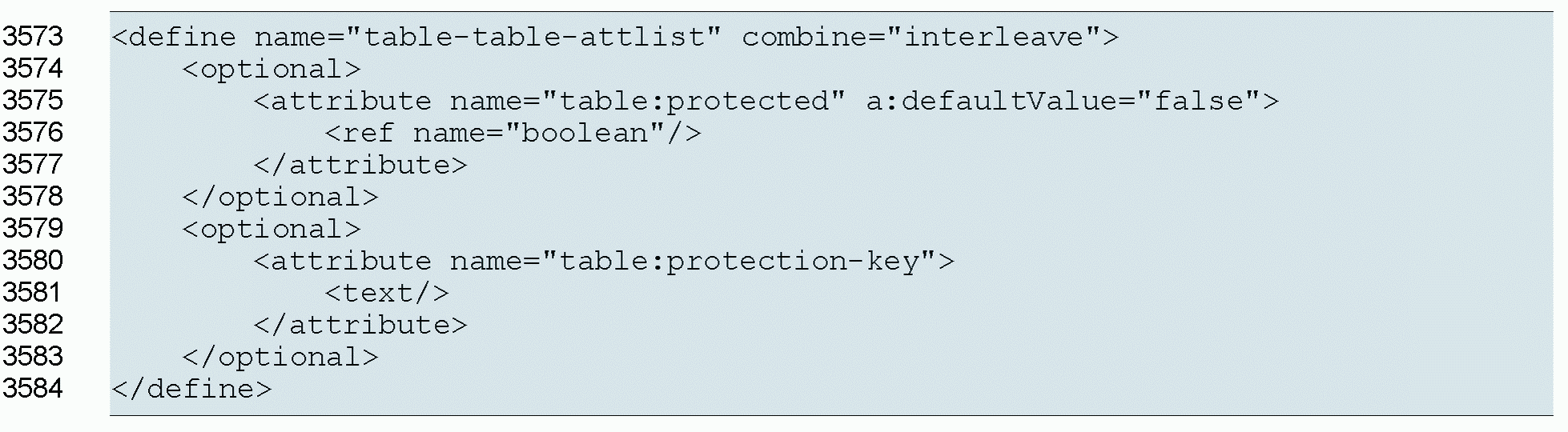The image size is (1568, 432).
Task: Click line number 3575 in the gutter
Action: click(x=33, y=101)
